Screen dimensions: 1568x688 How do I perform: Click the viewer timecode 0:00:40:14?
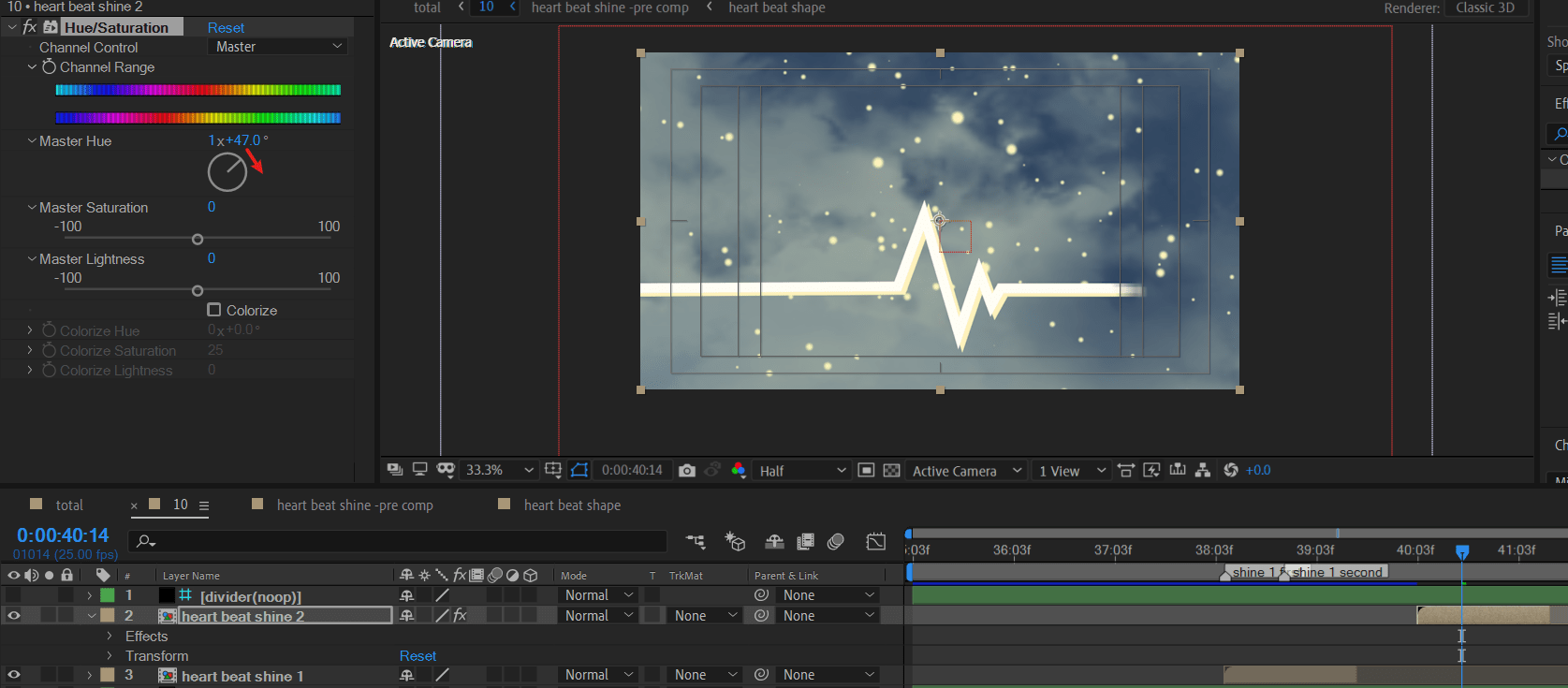tap(632, 470)
